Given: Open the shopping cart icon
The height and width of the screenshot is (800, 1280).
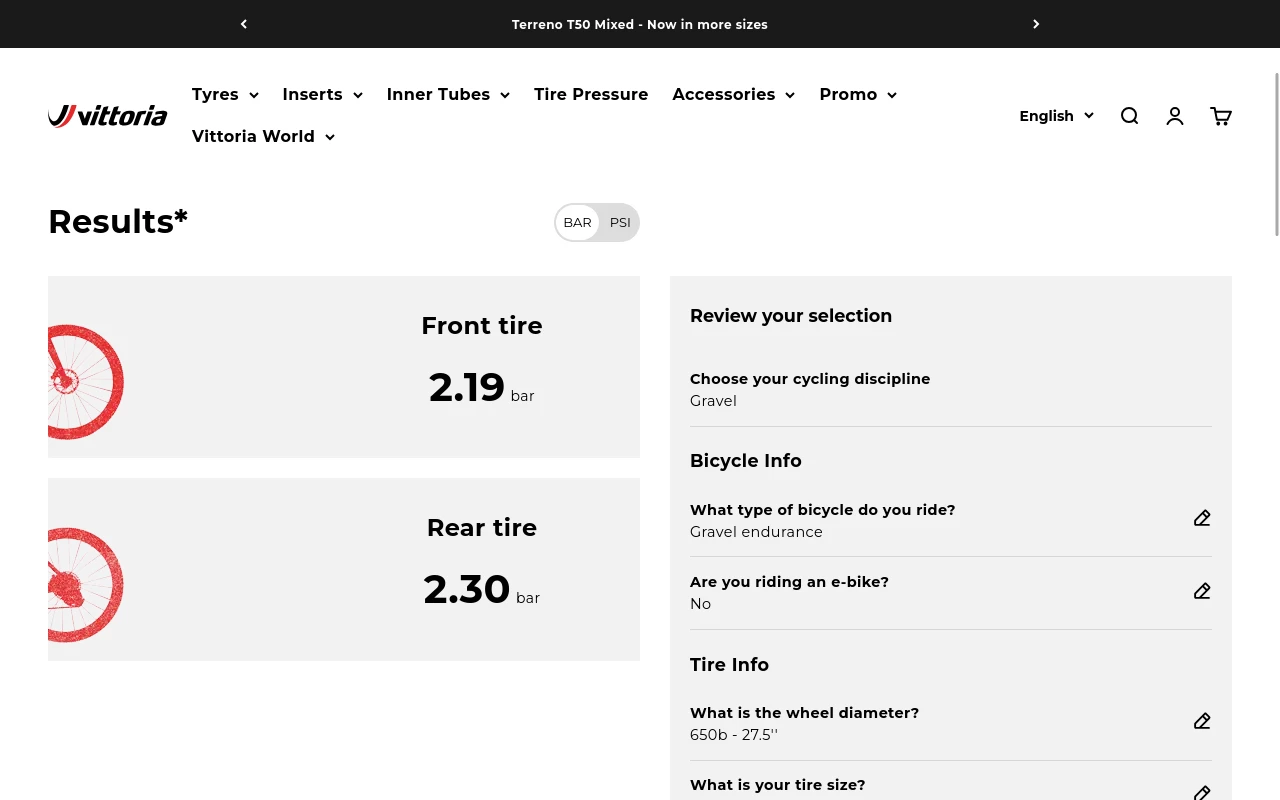Looking at the screenshot, I should coord(1221,116).
